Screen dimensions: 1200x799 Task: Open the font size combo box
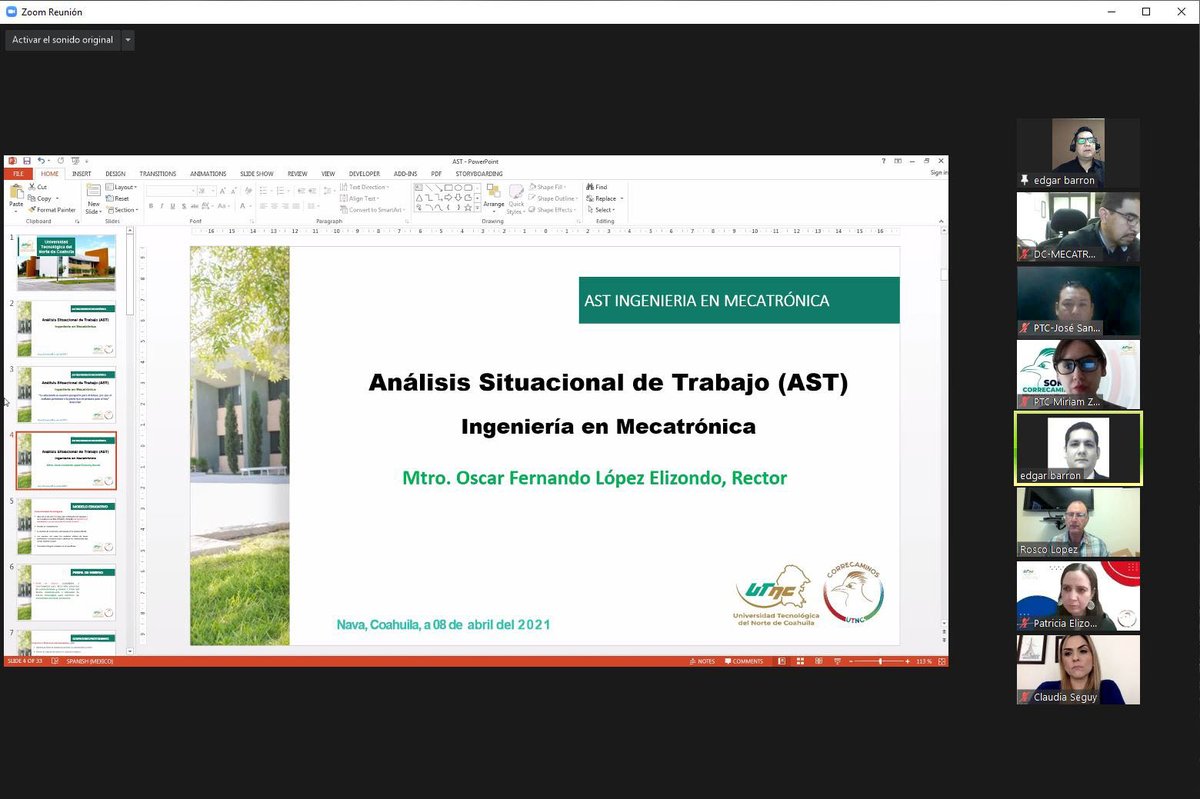click(x=207, y=191)
